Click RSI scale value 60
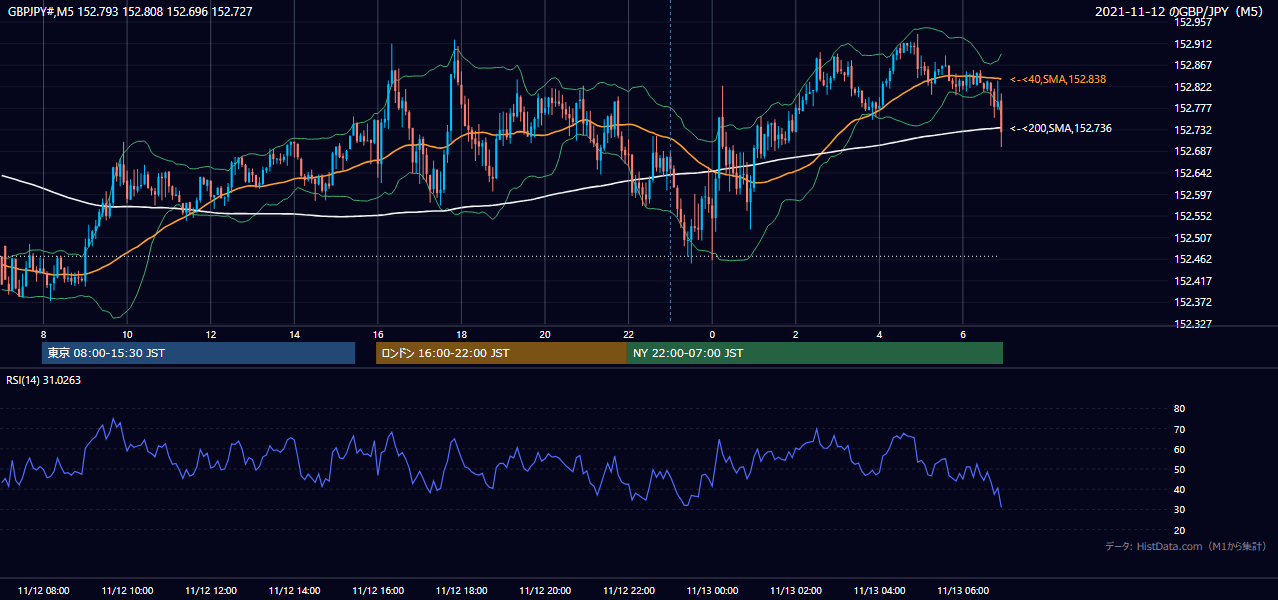This screenshot has height=600, width=1278. click(1179, 449)
